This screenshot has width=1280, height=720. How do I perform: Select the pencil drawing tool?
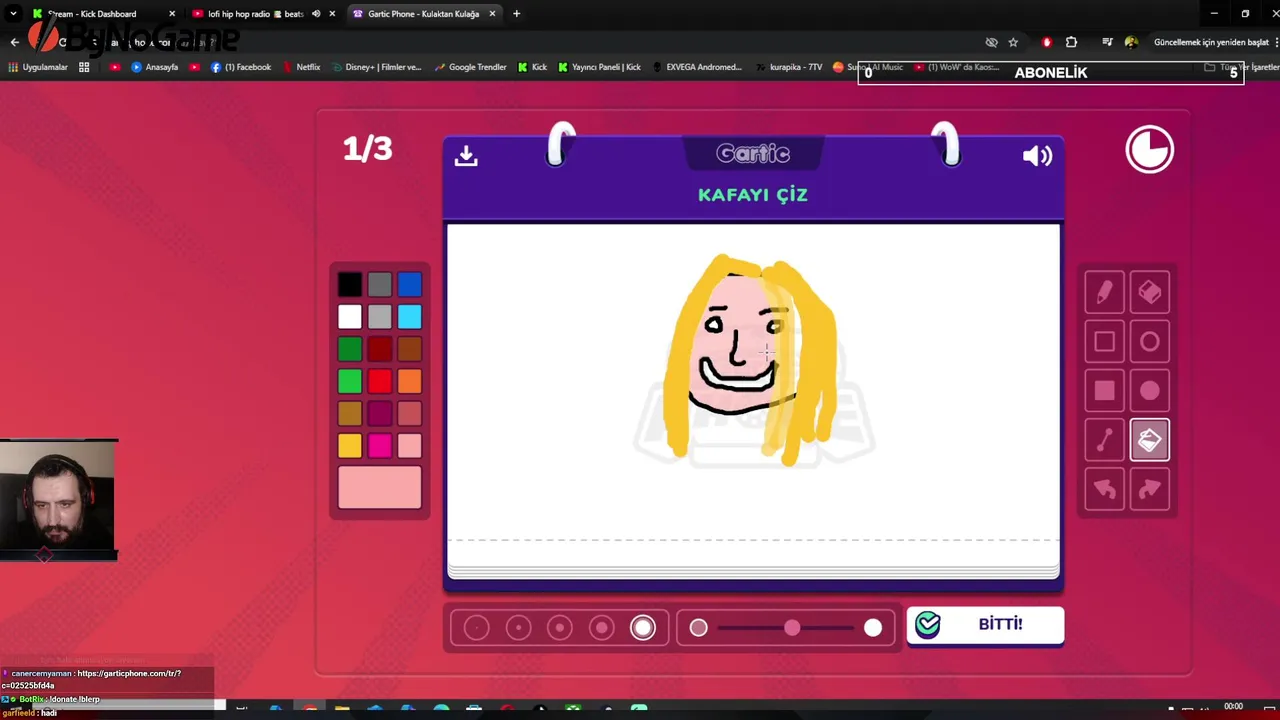click(x=1105, y=292)
